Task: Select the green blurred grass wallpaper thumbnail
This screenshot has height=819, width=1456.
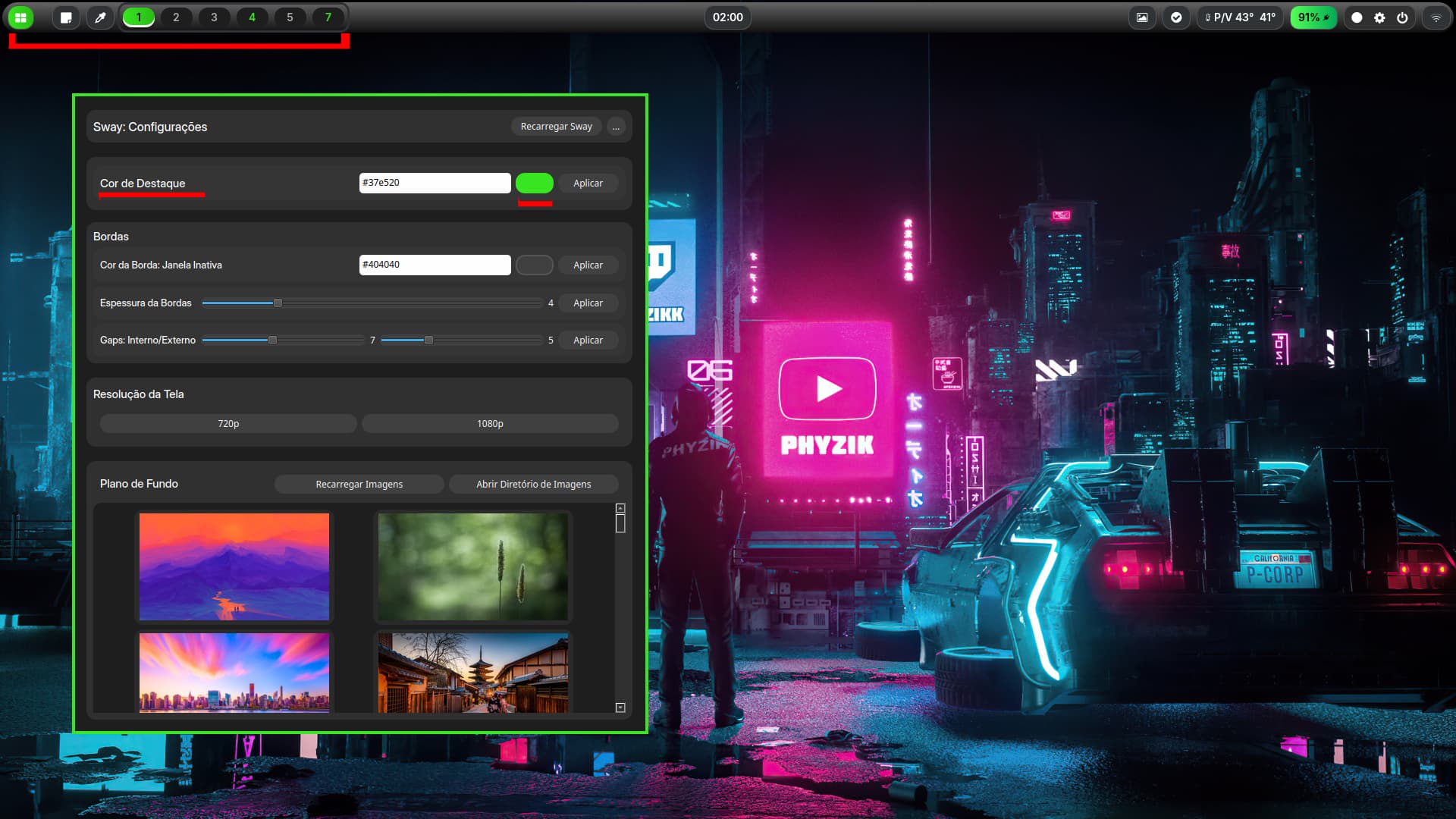Action: click(472, 566)
